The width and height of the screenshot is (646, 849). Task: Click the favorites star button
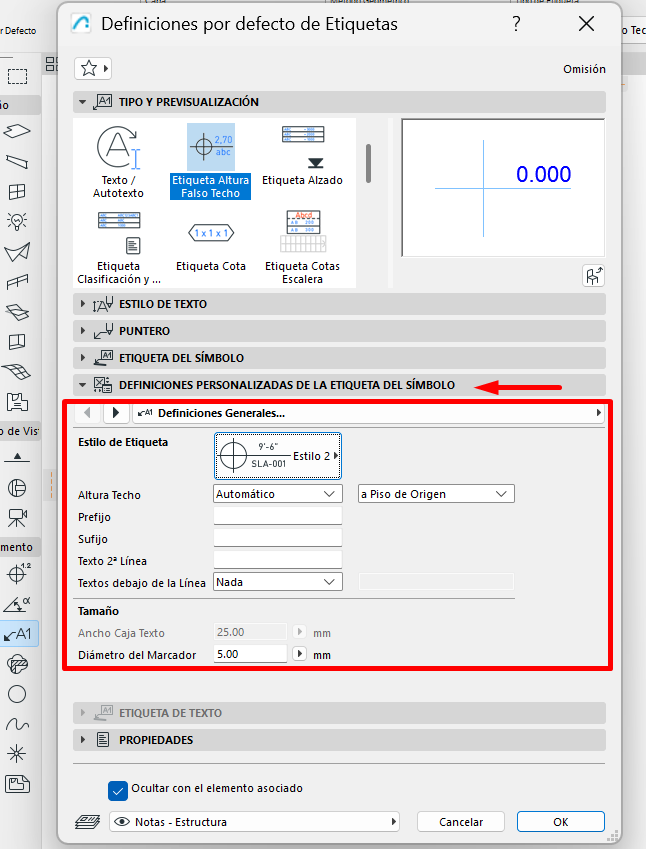92,68
